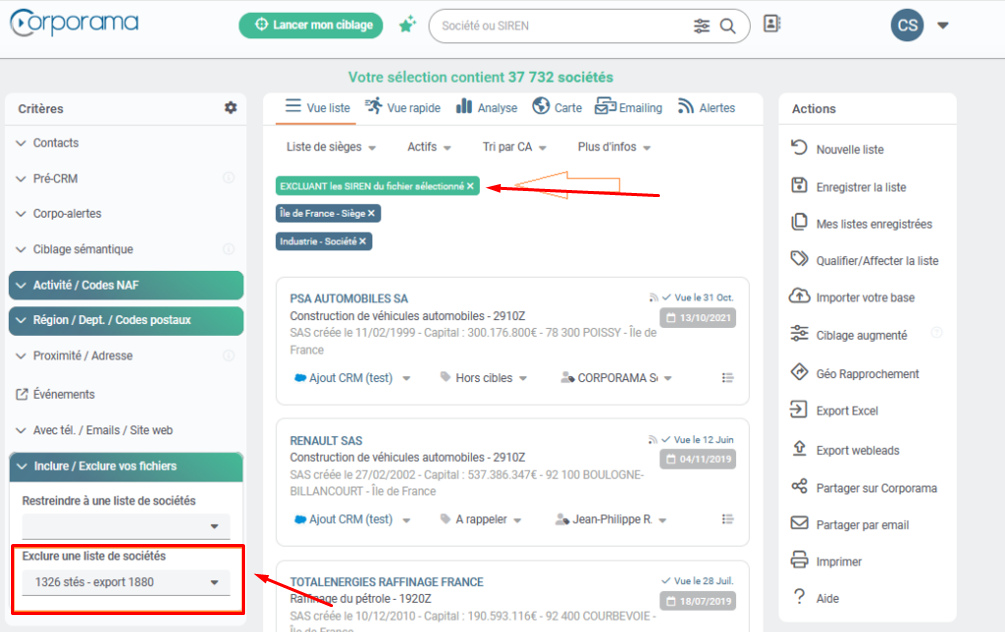Open search filter sliders icon
Viewport: 1005px width, 632px height.
pyautogui.click(x=702, y=26)
